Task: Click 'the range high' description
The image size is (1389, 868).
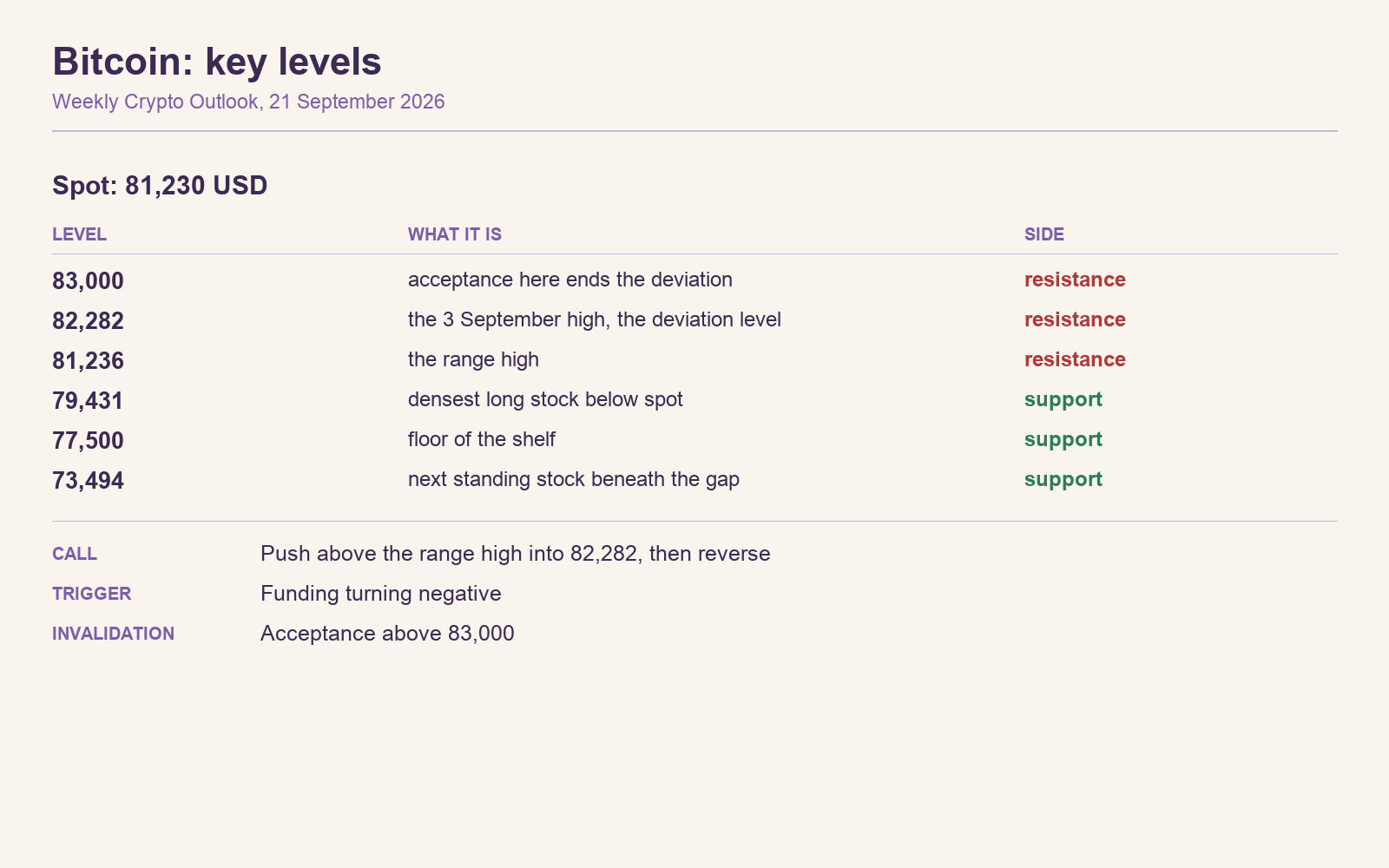Action: coord(473,359)
